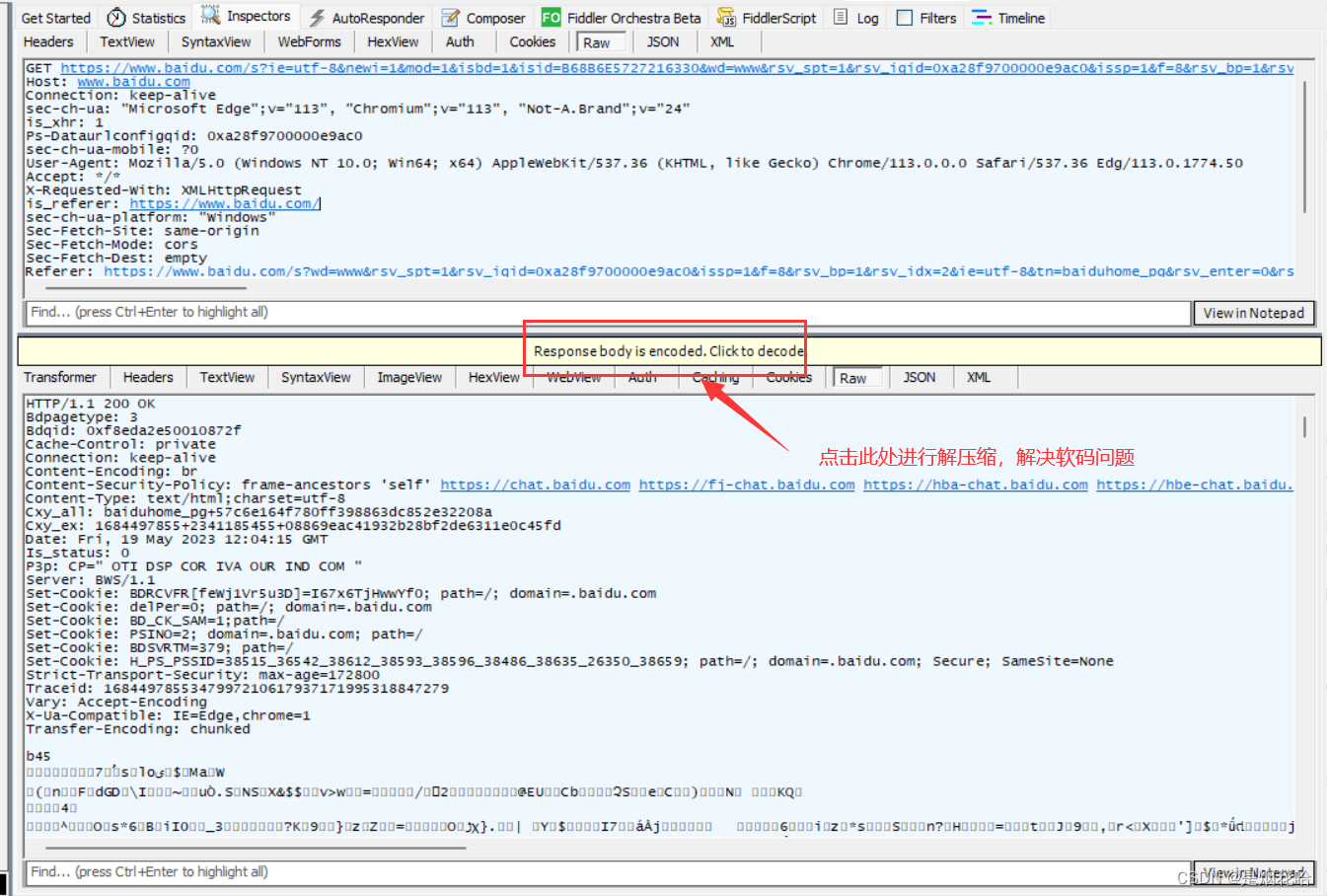Click 'X-Requested-With: XMLHttpRequest' line
Screen dimensions: 1327x896
(x=164, y=189)
